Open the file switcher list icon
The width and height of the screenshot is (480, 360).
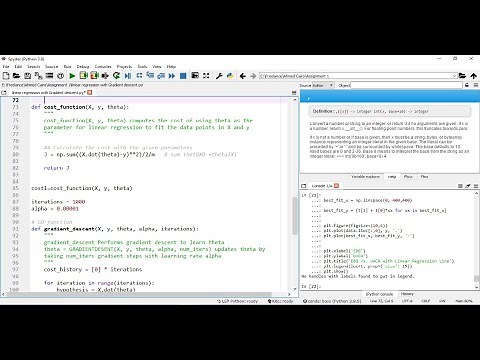[x=49, y=76]
